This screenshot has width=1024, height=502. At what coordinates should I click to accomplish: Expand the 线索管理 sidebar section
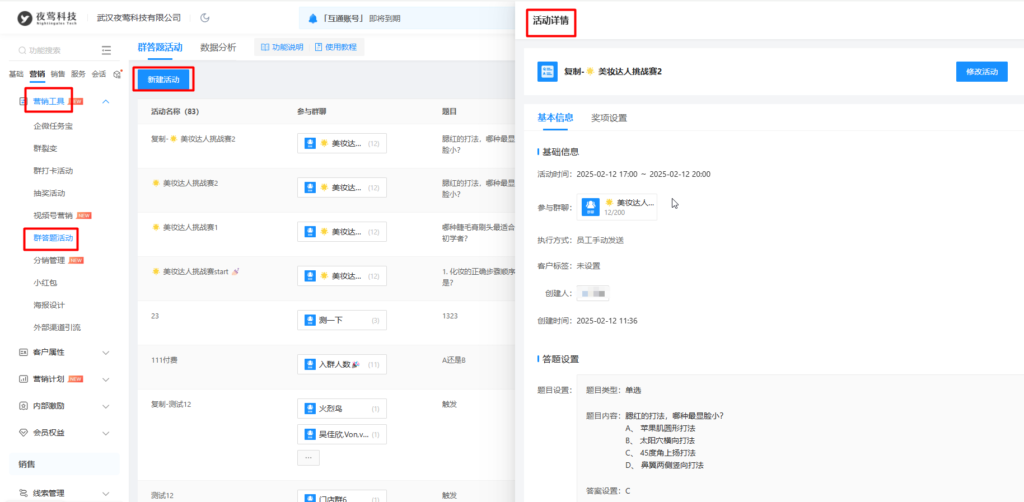[x=106, y=493]
